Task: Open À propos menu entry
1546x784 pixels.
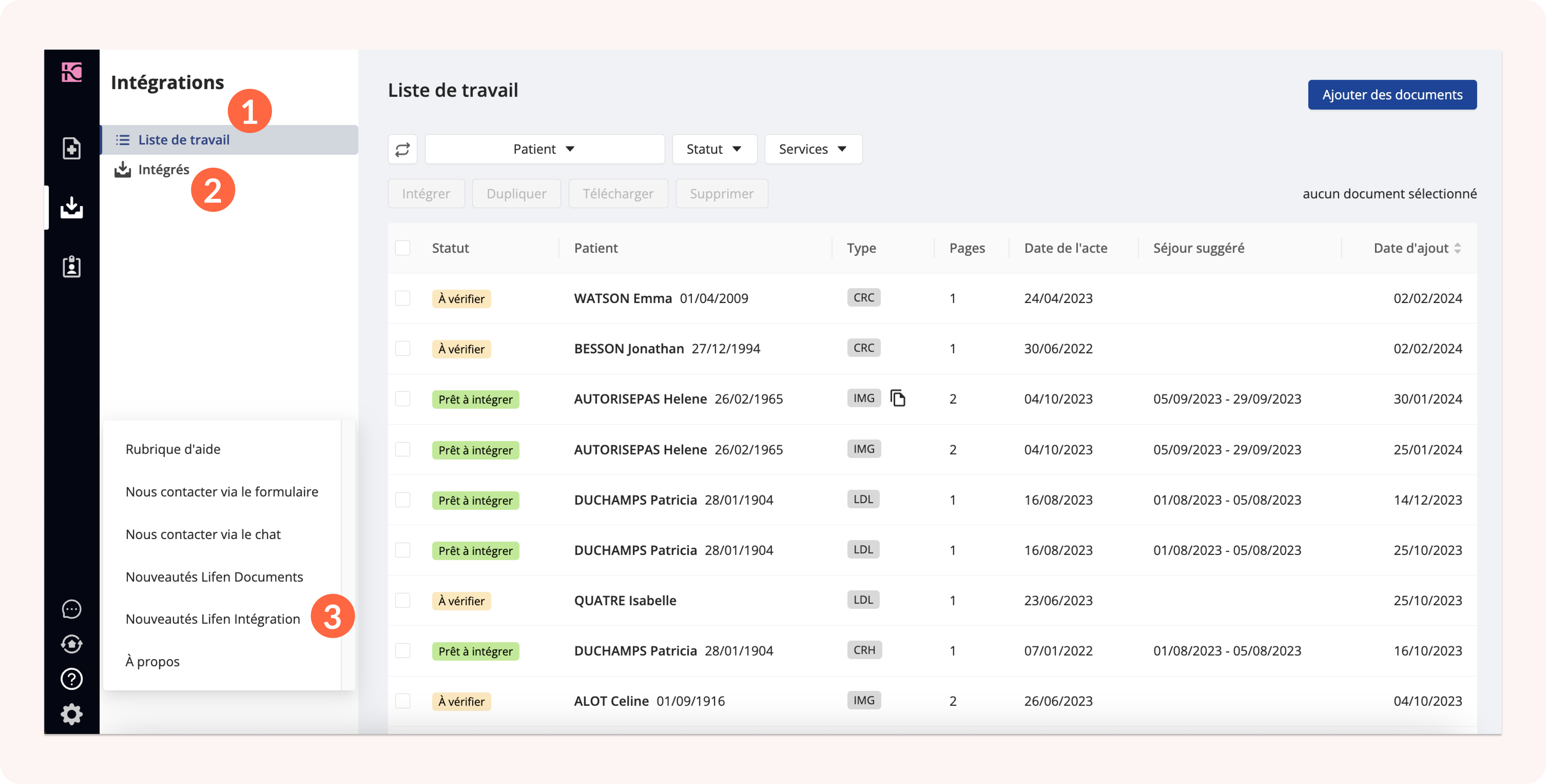Action: pyautogui.click(x=152, y=662)
